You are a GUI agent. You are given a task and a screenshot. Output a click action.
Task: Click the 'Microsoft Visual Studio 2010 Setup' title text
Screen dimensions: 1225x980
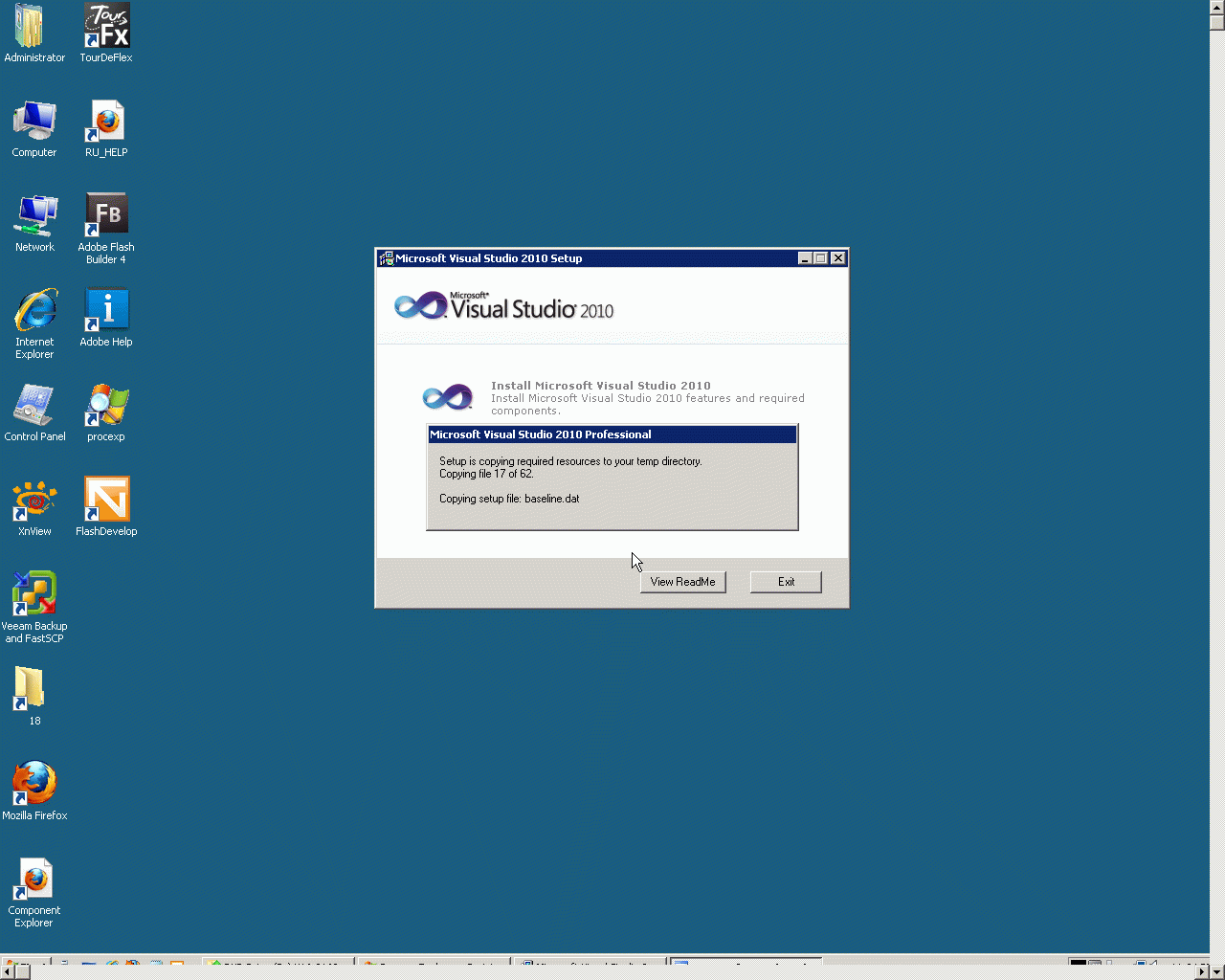[x=489, y=258]
